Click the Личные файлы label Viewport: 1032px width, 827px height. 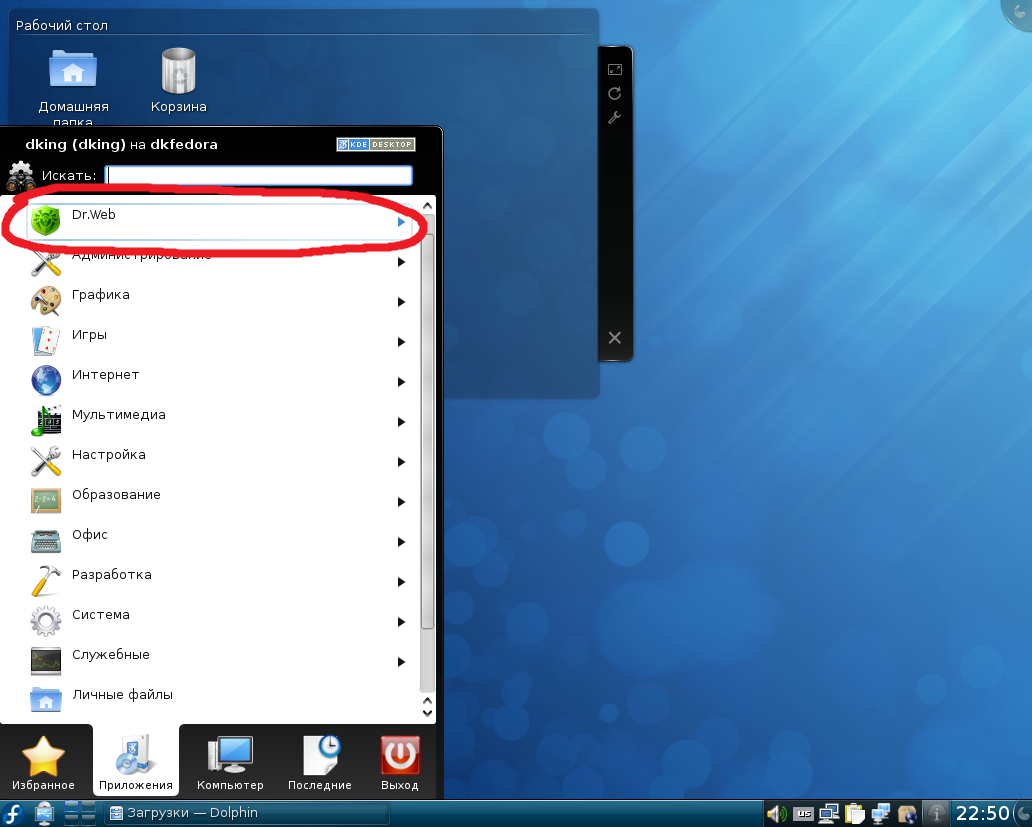[x=122, y=695]
